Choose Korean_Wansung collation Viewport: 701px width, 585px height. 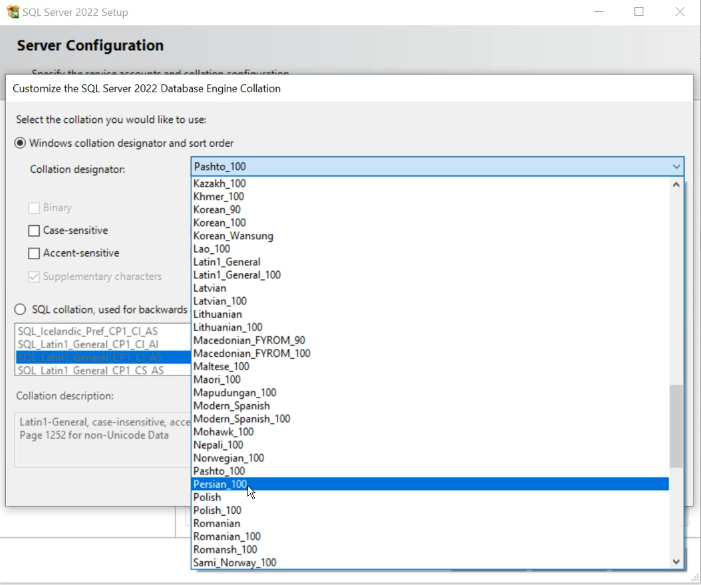point(430,236)
